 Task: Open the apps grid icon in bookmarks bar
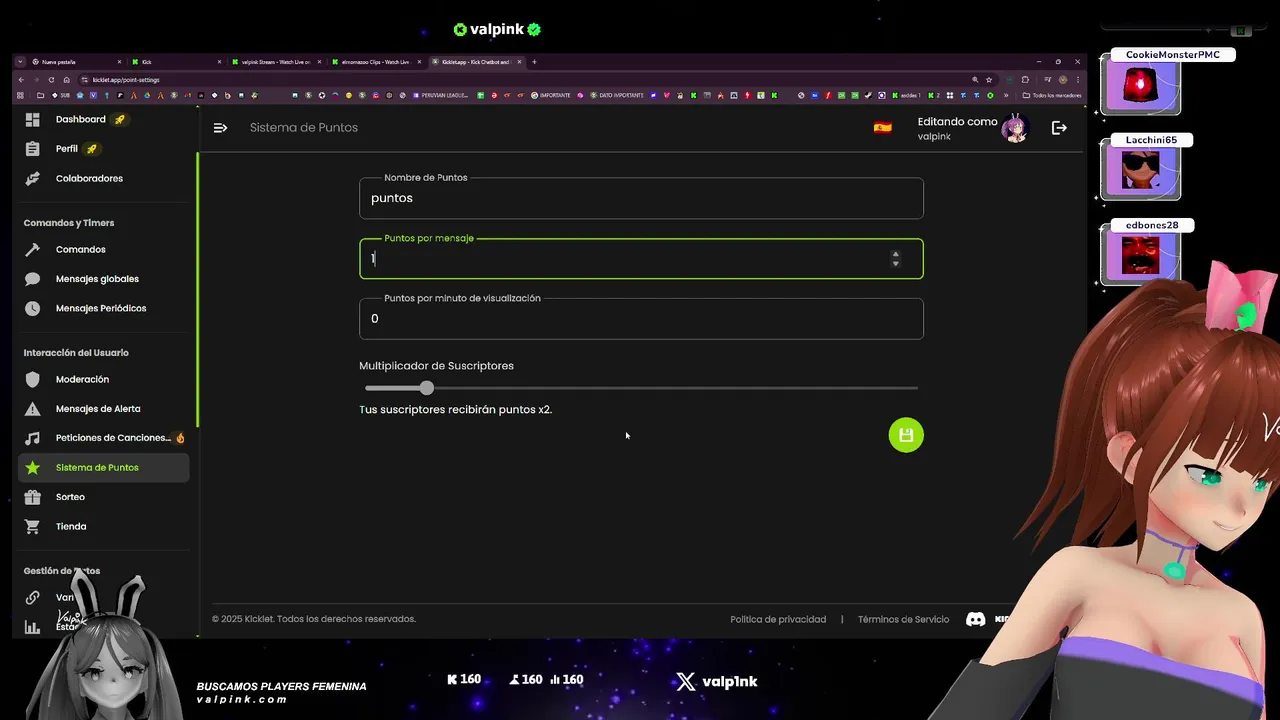(x=20, y=95)
